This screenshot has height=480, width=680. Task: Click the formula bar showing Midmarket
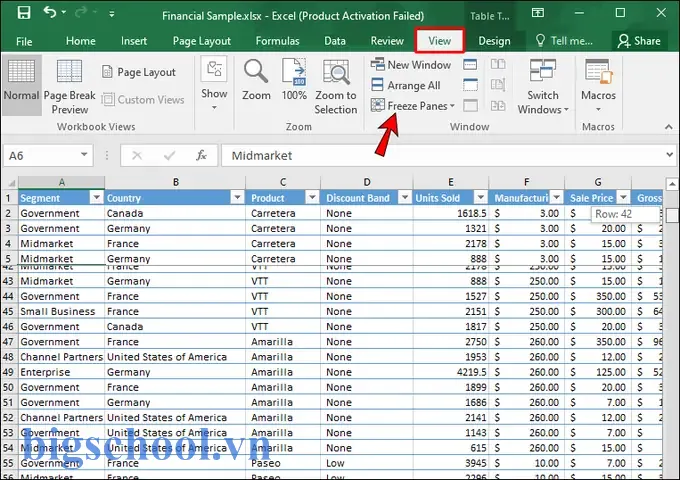coord(442,156)
